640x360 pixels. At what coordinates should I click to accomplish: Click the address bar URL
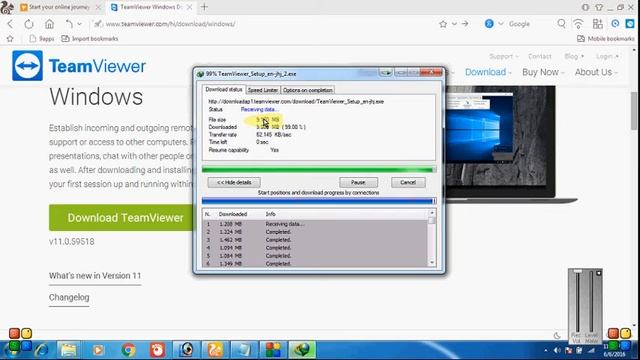170,24
